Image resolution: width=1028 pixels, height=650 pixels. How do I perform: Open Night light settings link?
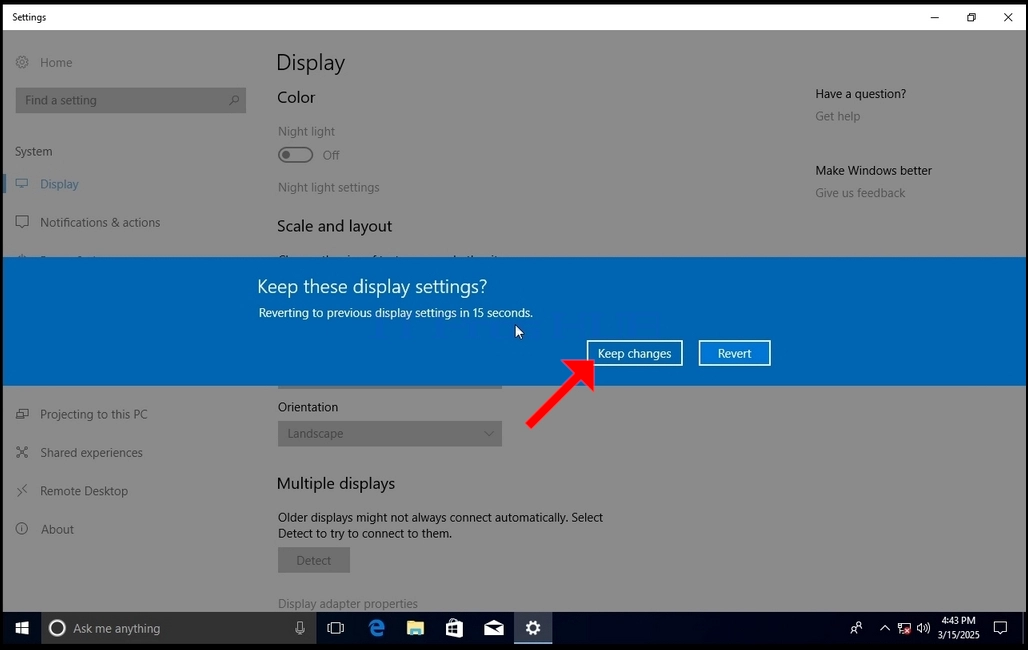click(328, 187)
